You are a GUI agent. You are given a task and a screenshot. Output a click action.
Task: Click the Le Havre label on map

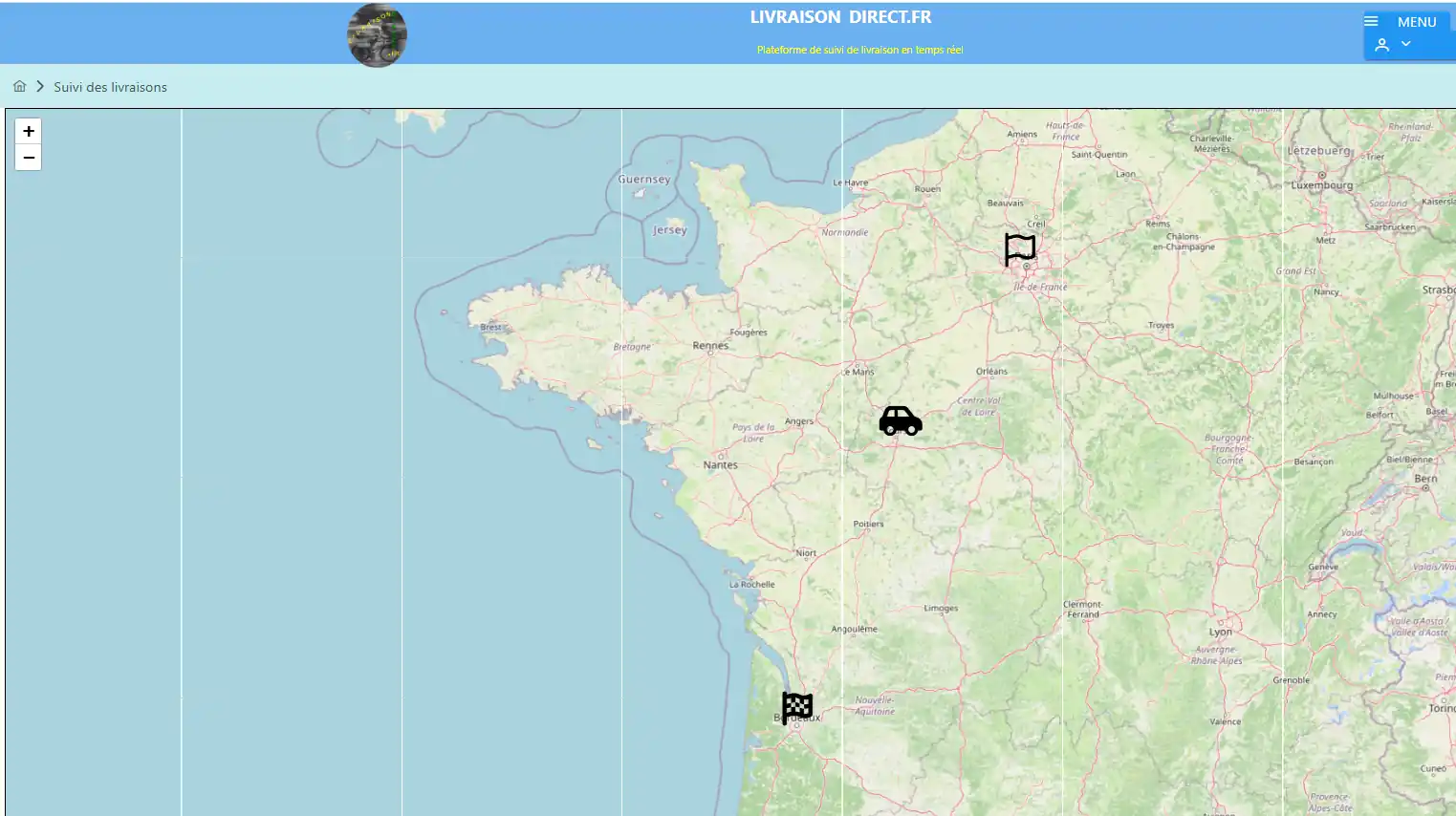click(x=851, y=183)
